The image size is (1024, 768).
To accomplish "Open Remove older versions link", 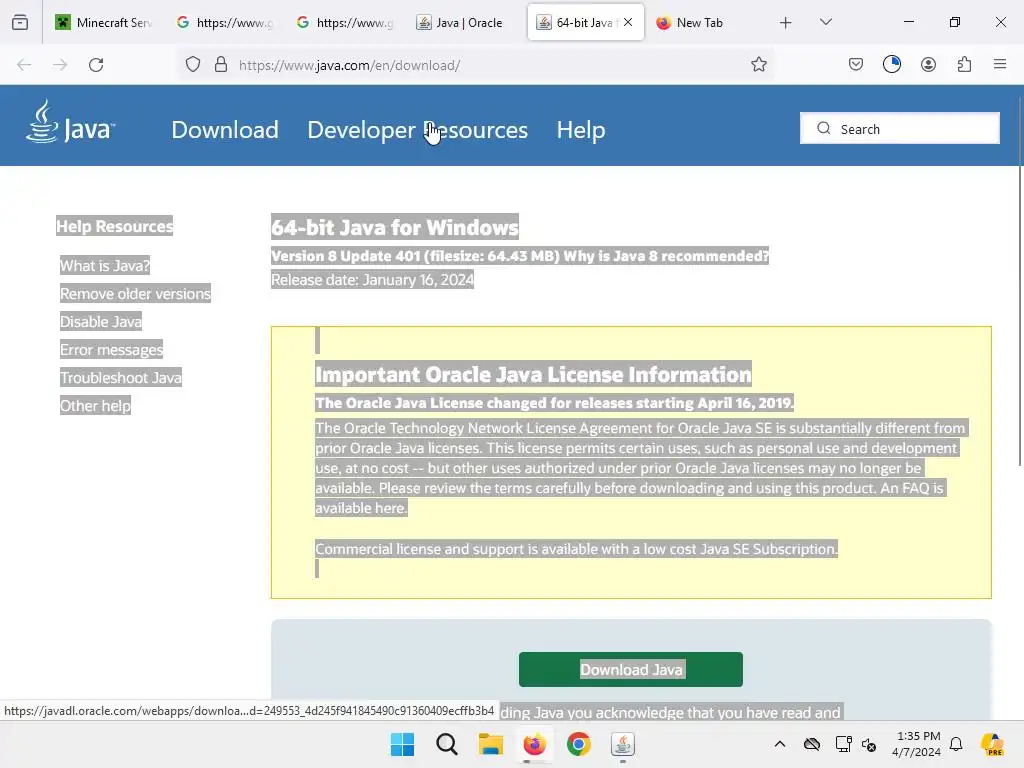I will tap(135, 294).
